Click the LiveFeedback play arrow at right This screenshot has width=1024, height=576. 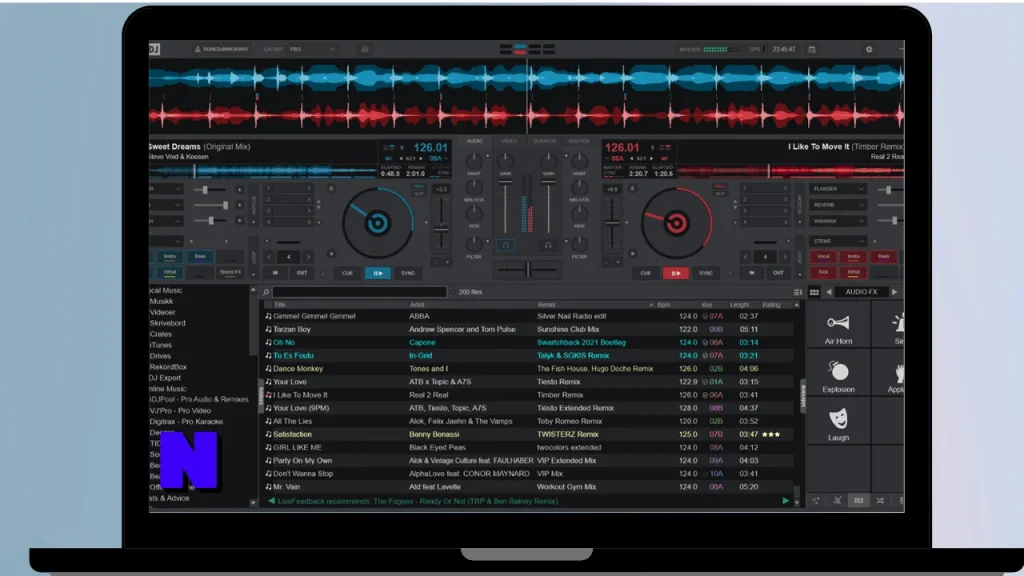pos(785,501)
